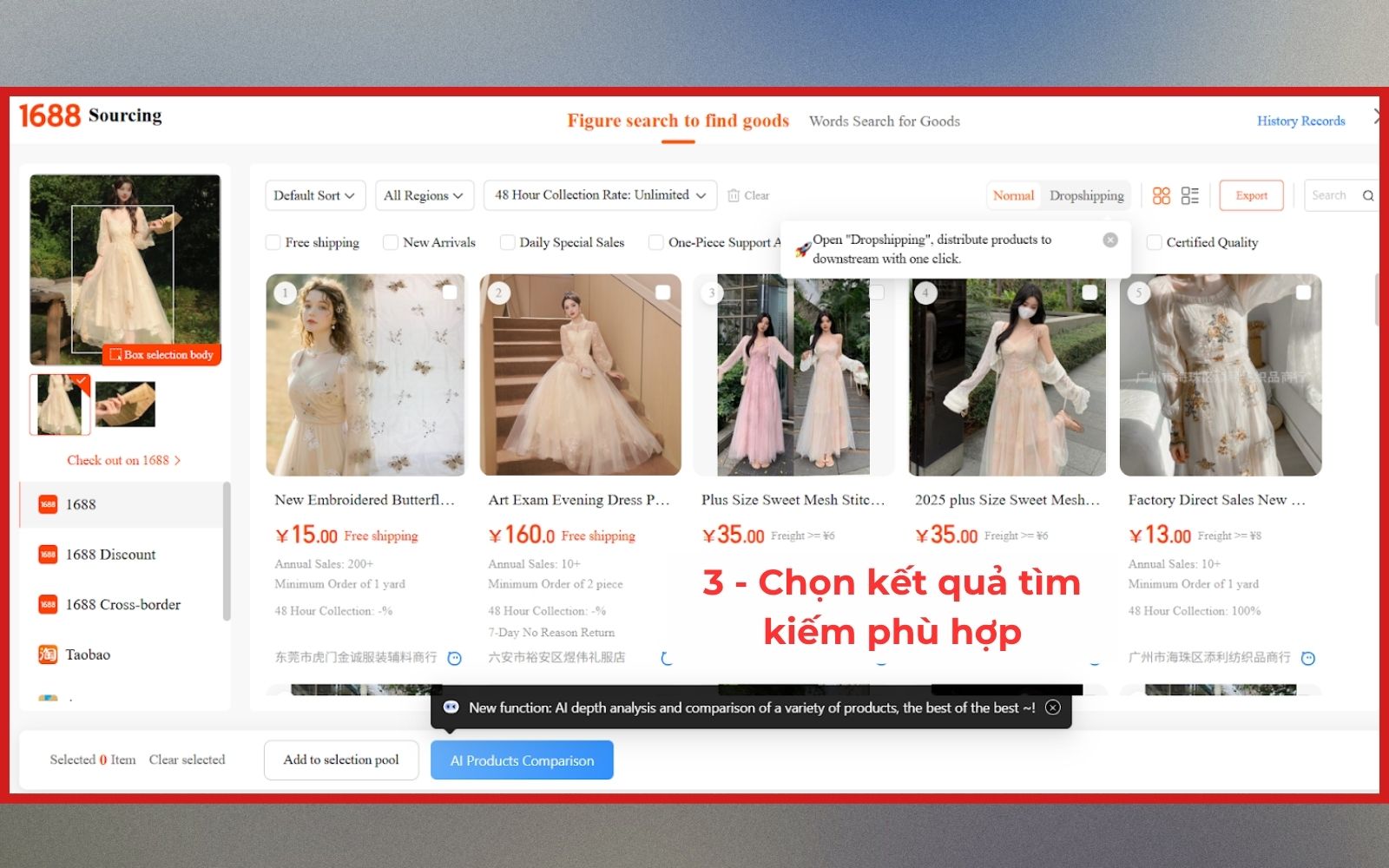Click the search magnifier icon
Image resolution: width=1389 pixels, height=868 pixels.
coord(1368,195)
